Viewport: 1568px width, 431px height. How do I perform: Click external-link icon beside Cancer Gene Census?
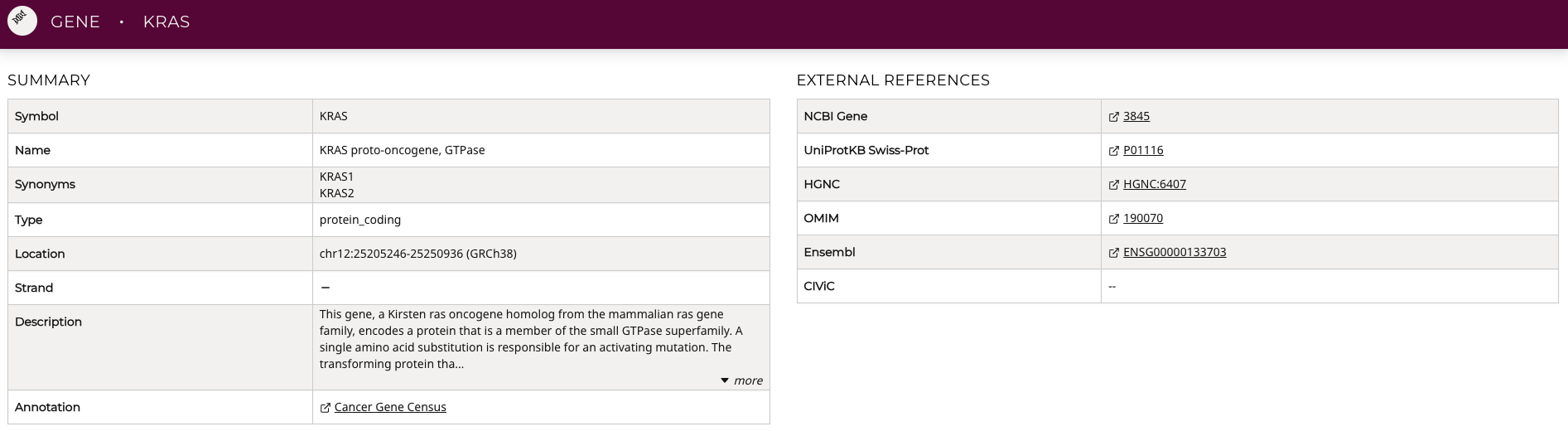point(326,408)
